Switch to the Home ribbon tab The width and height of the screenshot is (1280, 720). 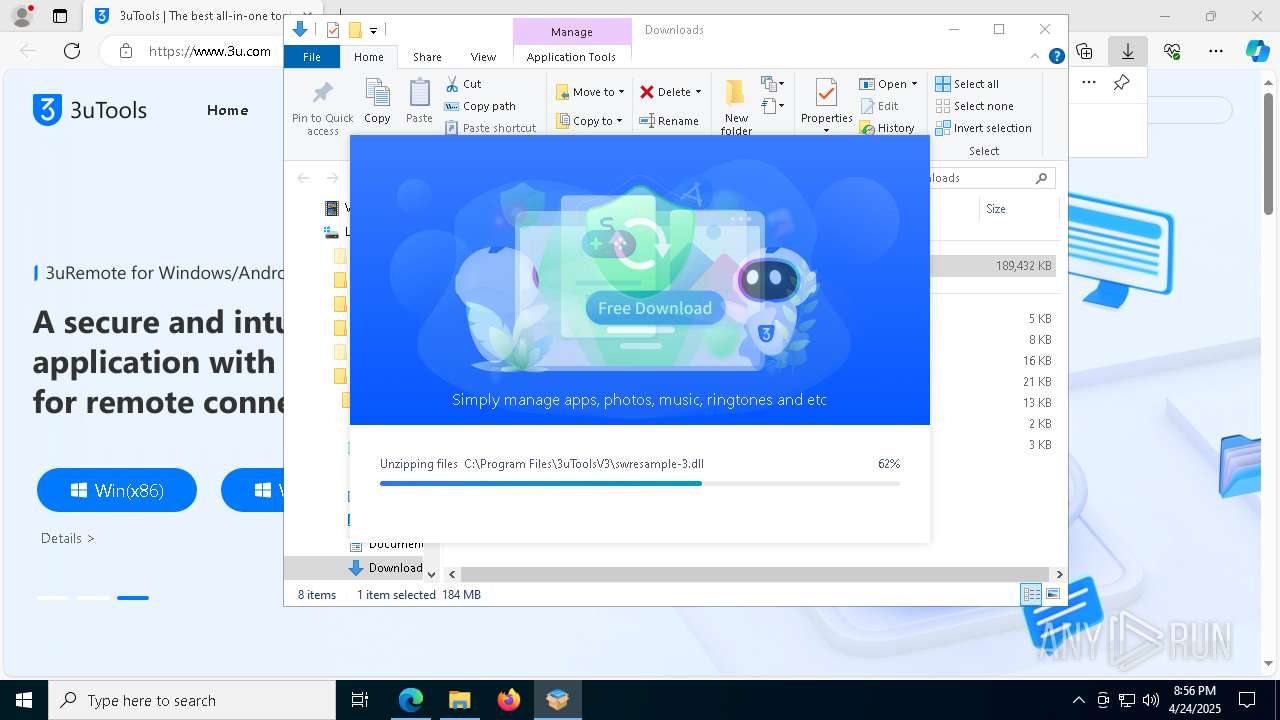[369, 57]
